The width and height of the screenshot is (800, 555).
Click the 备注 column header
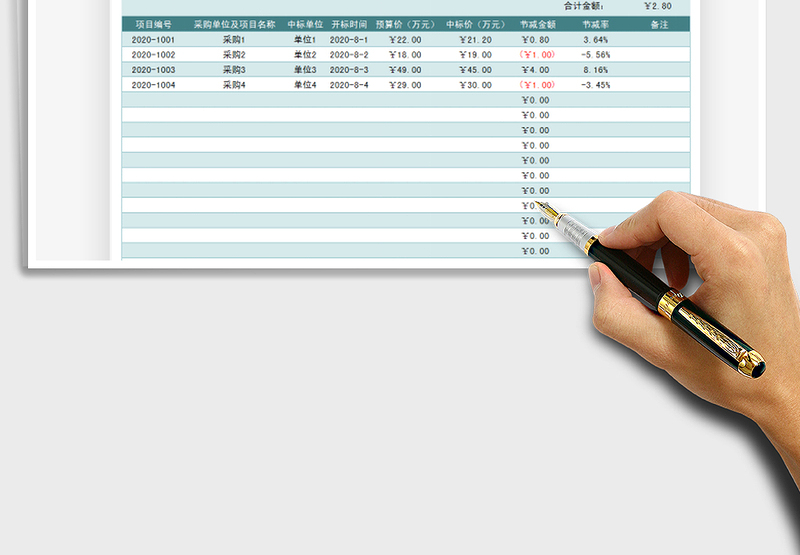(659, 24)
